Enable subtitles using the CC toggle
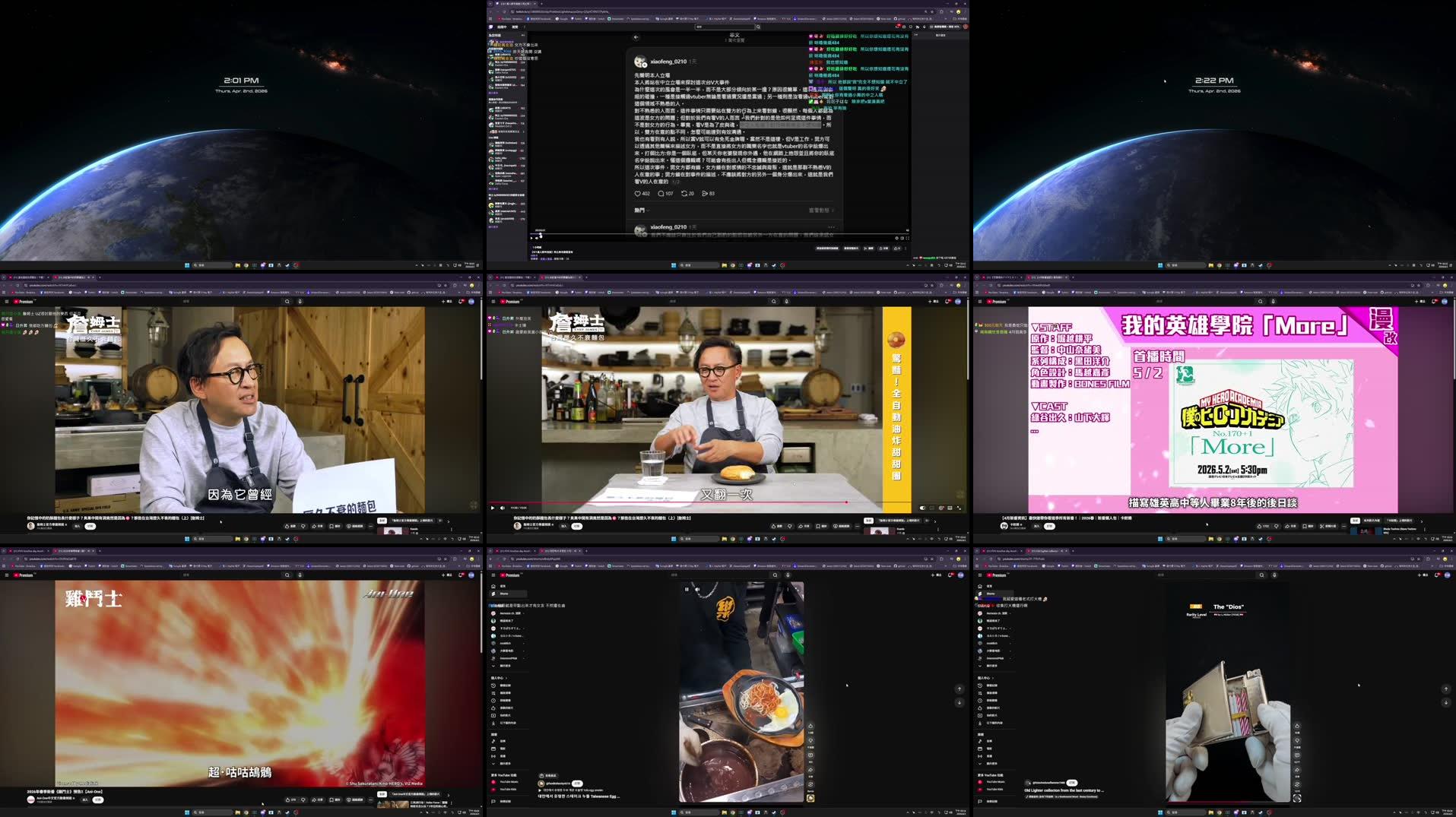Image resolution: width=1456 pixels, height=817 pixels. click(931, 508)
